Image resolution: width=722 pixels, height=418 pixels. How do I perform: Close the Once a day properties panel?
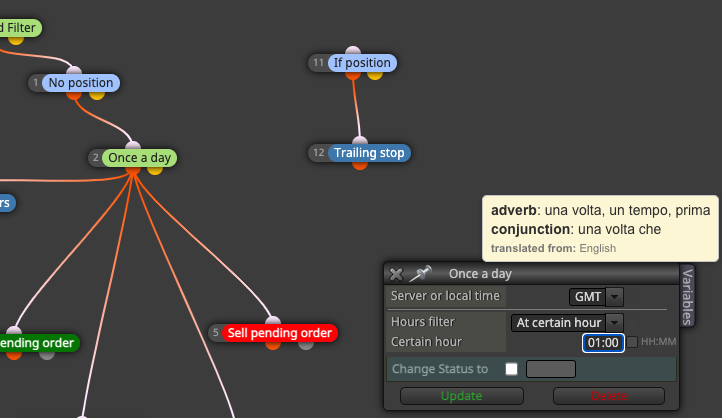pos(396,274)
